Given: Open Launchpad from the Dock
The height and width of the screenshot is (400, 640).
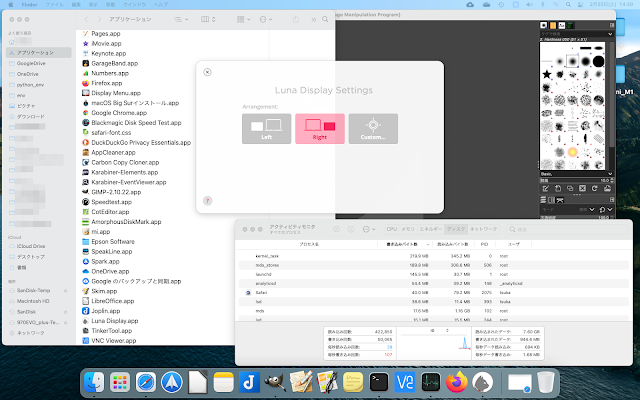Looking at the screenshot, I should click(120, 382).
